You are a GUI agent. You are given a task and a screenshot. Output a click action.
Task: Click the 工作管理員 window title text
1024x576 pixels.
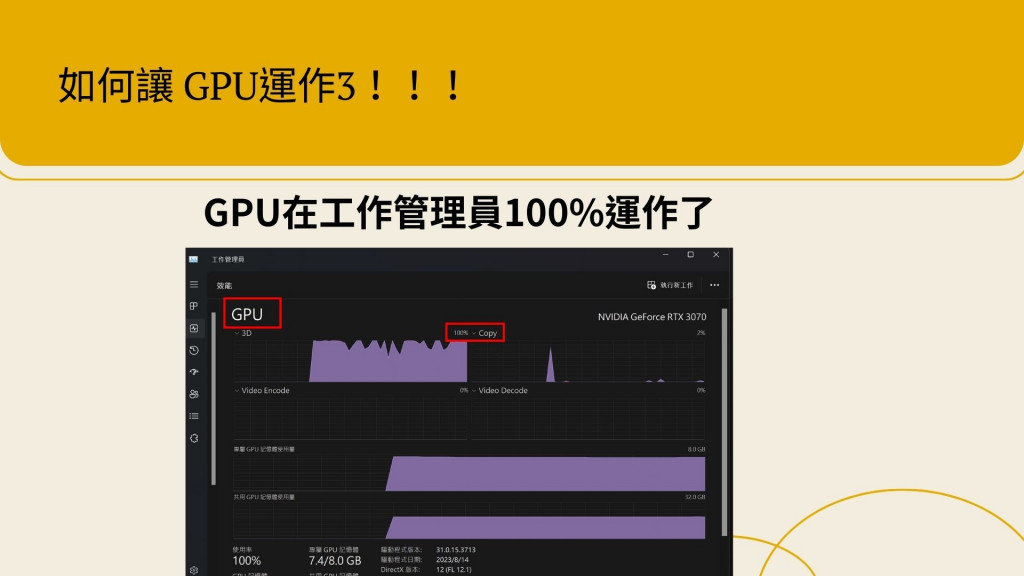tap(228, 259)
